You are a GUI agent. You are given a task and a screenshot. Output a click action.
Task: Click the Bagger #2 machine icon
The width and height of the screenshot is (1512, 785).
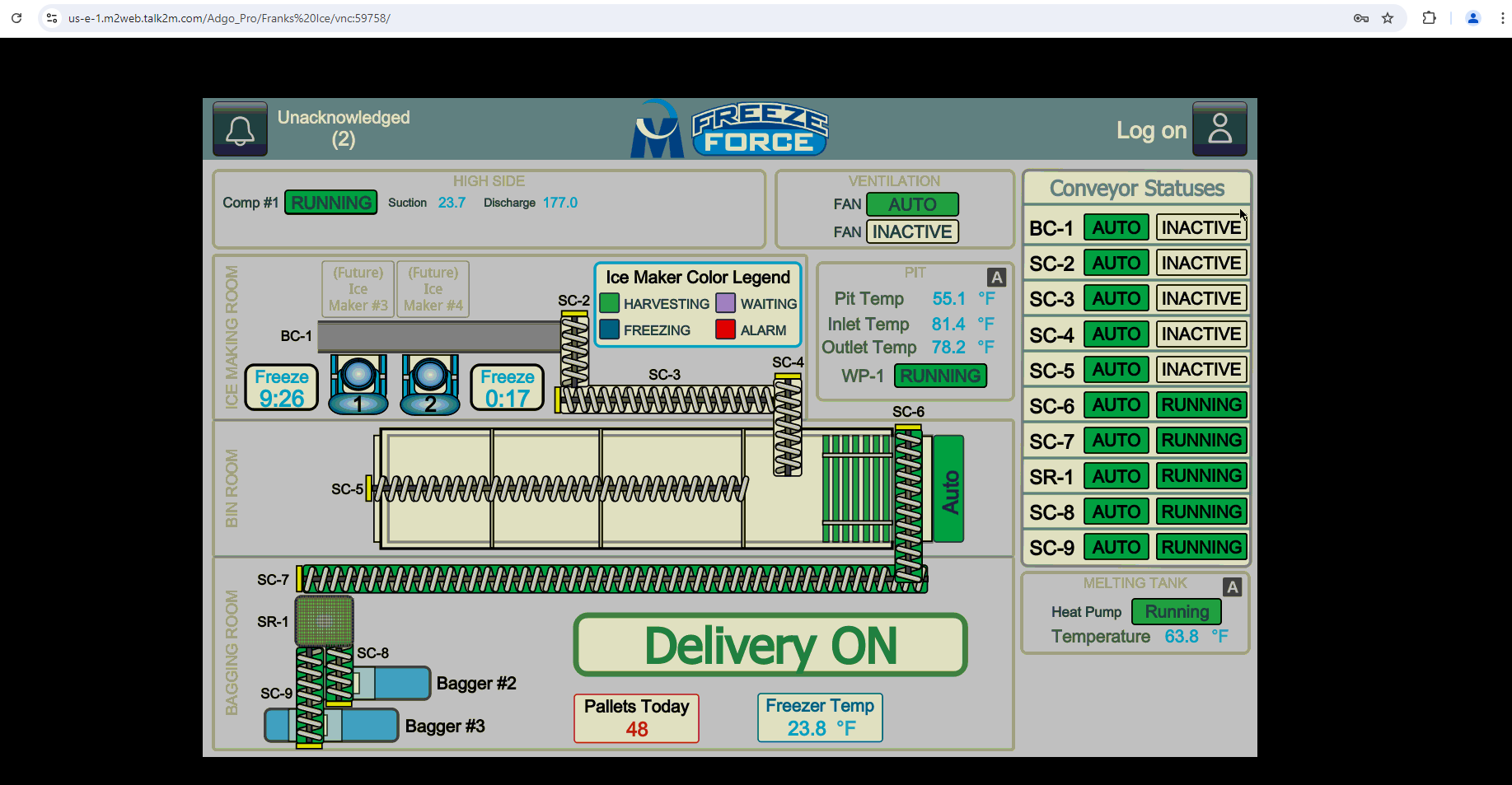point(394,684)
